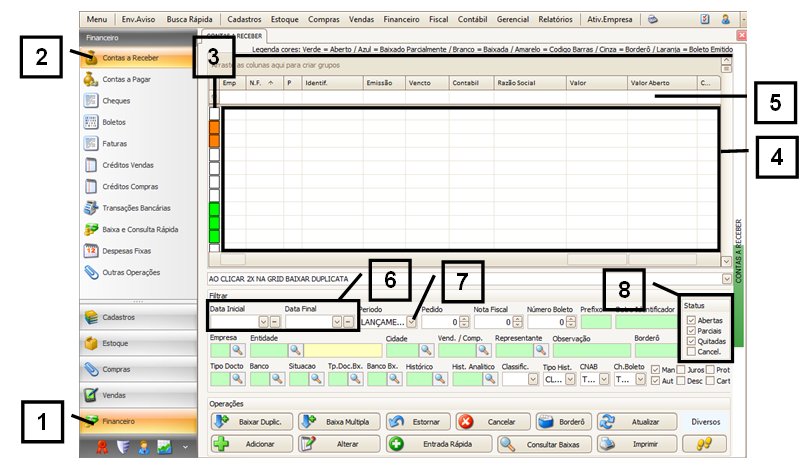Click the printer icon in top toolbar
This screenshot has width=804, height=475.
652,19
